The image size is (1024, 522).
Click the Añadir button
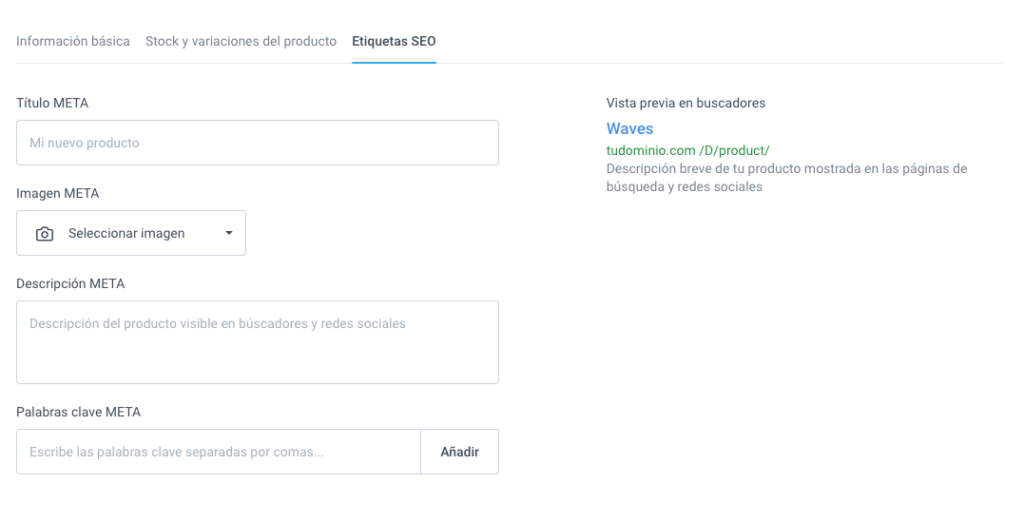tap(460, 451)
